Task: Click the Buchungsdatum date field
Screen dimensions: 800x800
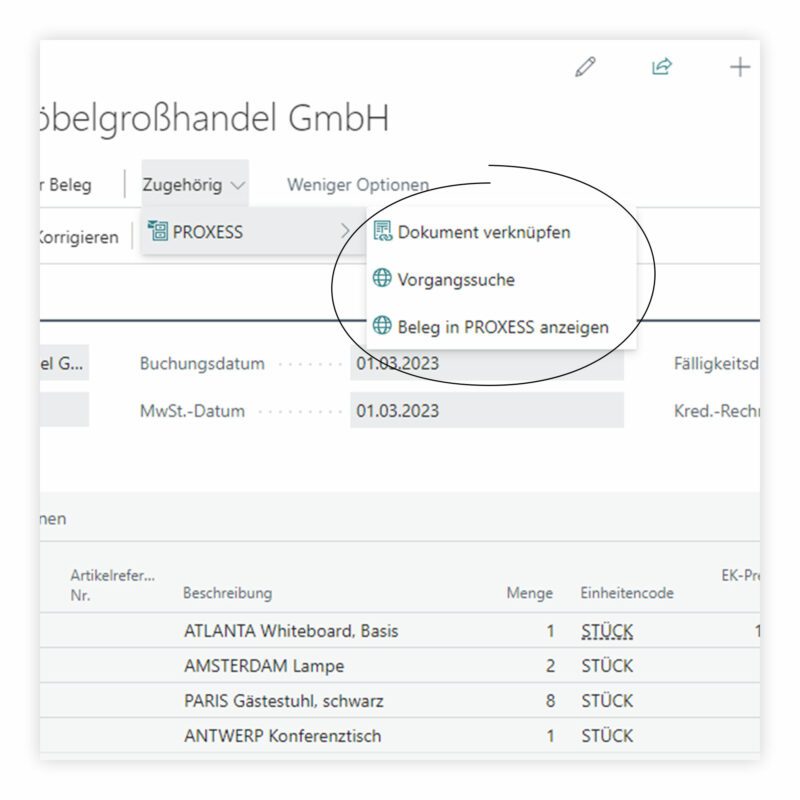Action: tap(486, 364)
